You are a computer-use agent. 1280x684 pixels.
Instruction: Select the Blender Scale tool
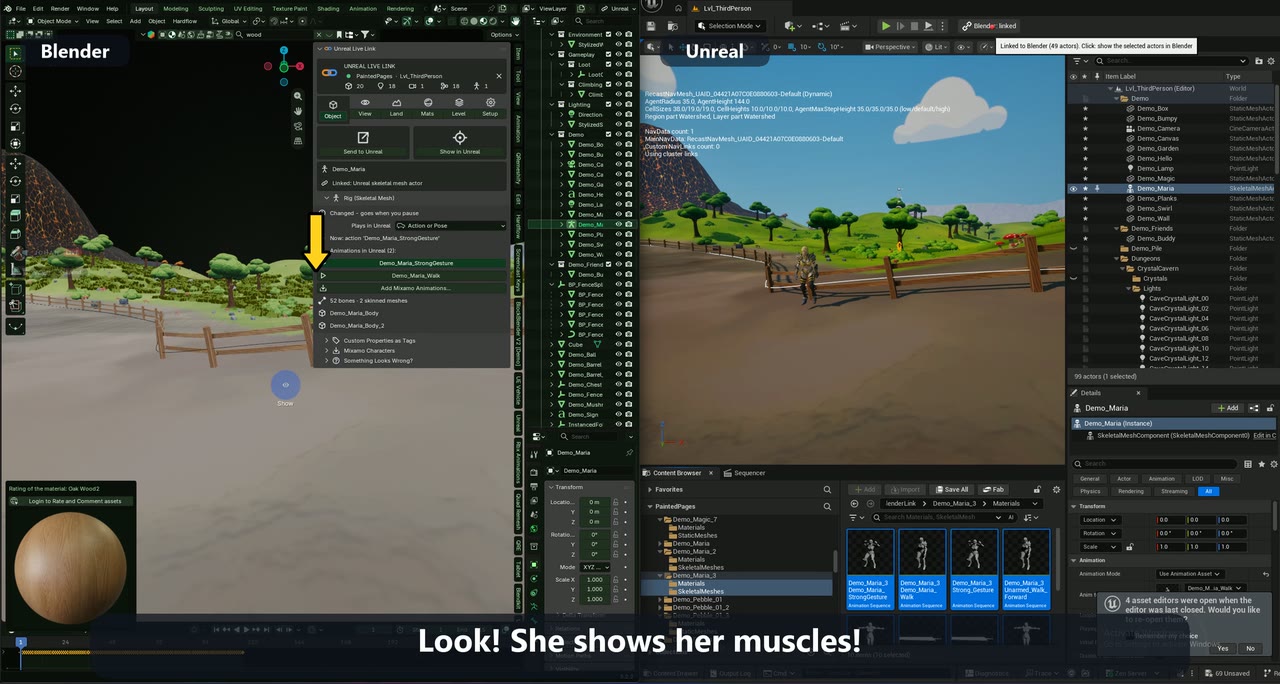pos(15,126)
